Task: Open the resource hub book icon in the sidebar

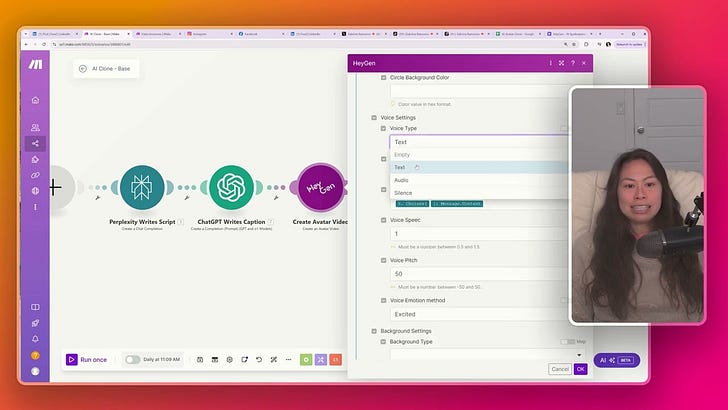Action: click(x=35, y=307)
